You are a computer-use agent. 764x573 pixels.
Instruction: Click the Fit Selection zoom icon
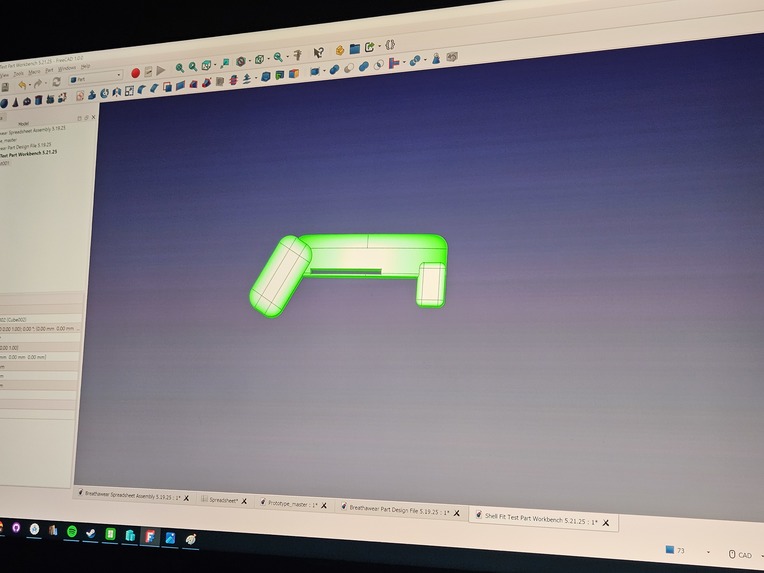[193, 67]
